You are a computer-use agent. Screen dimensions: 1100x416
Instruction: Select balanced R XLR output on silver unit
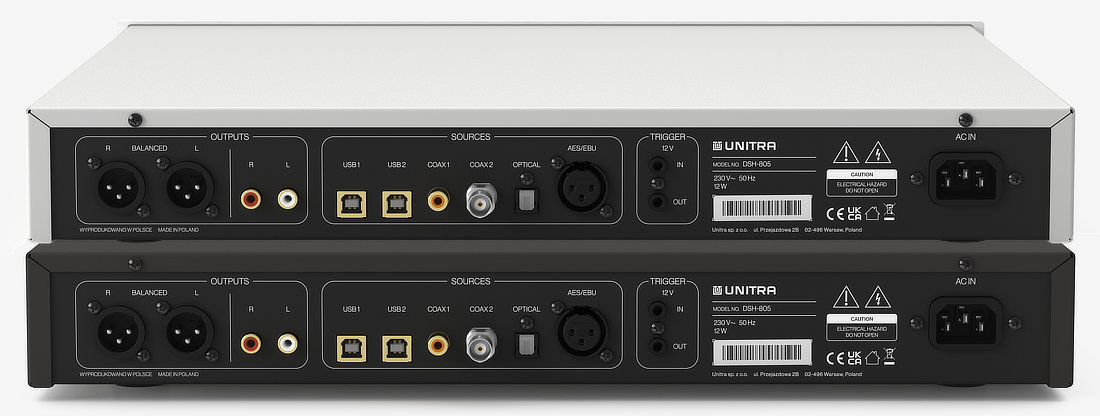(119, 188)
